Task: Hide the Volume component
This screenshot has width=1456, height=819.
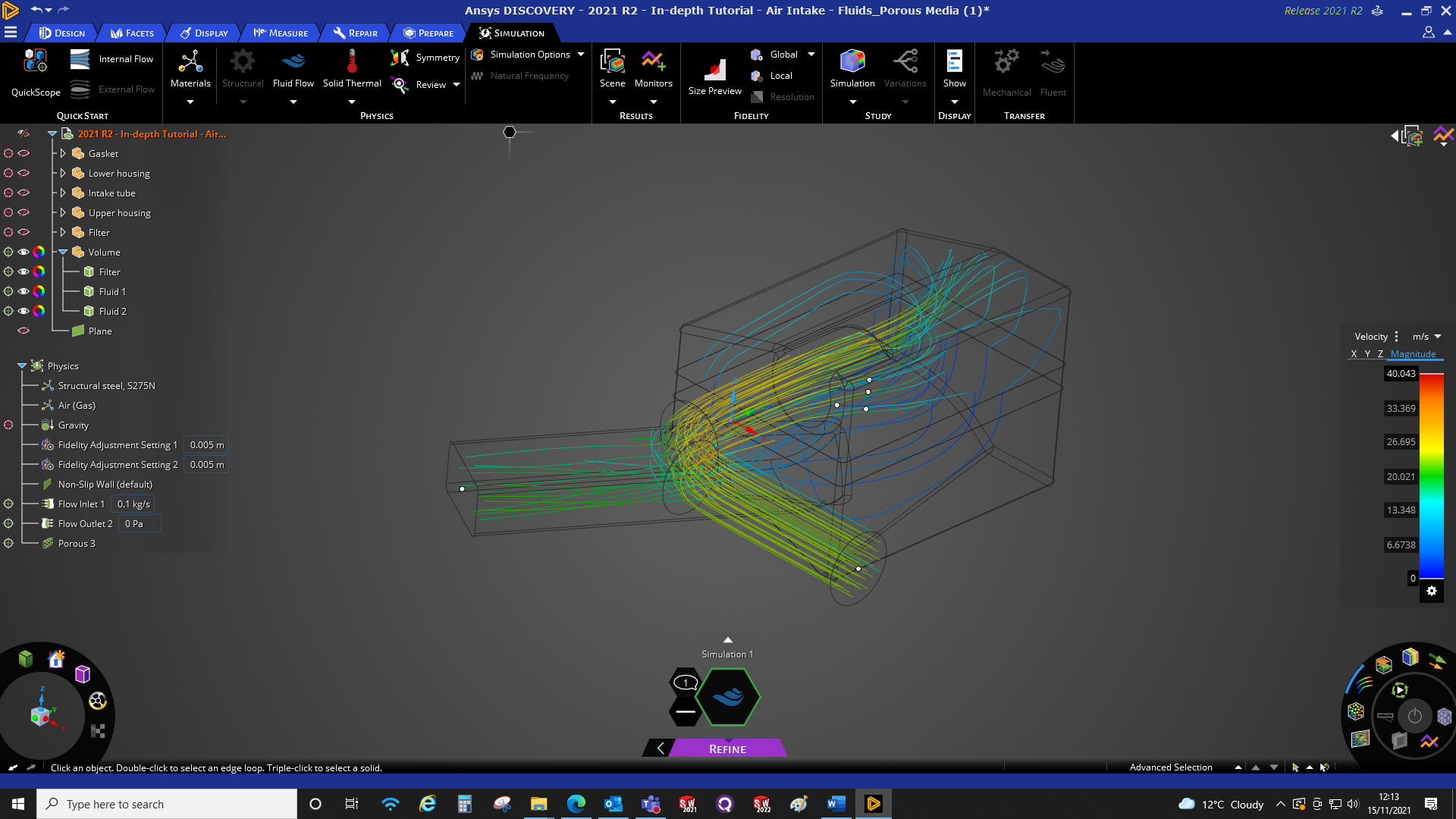Action: pos(24,252)
